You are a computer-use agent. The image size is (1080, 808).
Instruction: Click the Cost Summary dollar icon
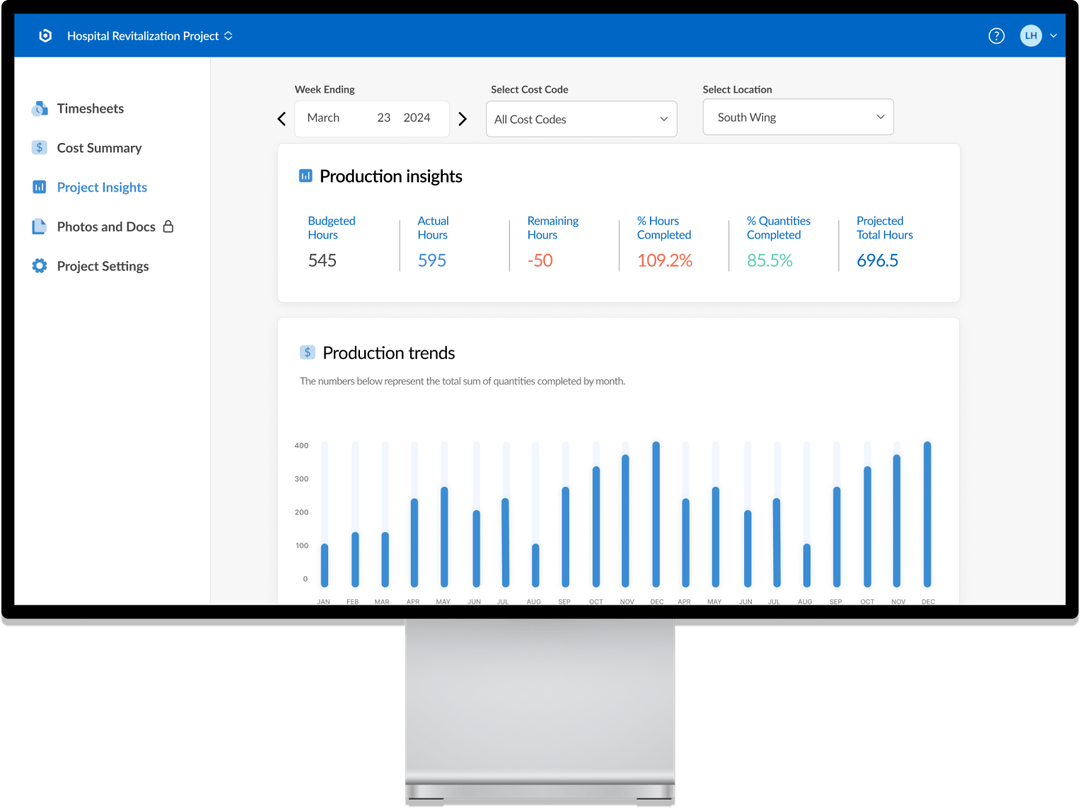pos(39,147)
